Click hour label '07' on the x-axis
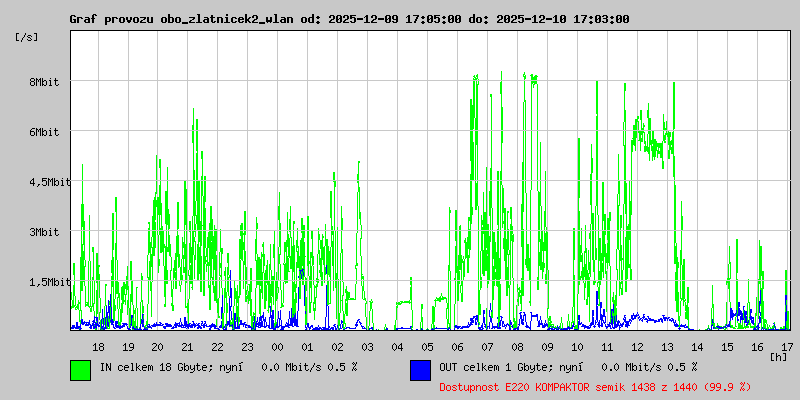 pyautogui.click(x=487, y=347)
